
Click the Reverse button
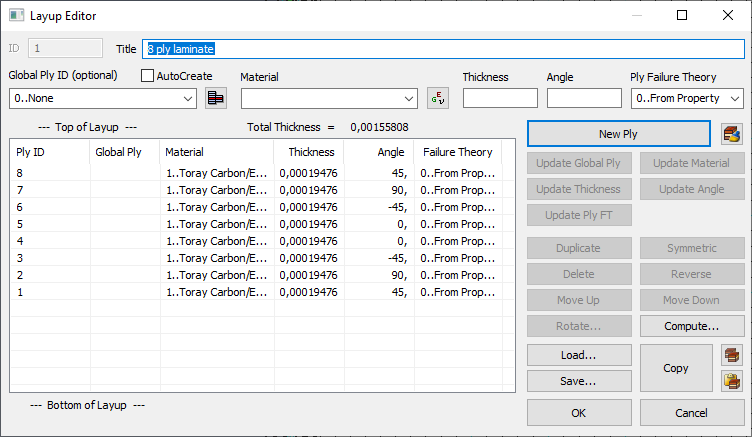pyautogui.click(x=692, y=274)
